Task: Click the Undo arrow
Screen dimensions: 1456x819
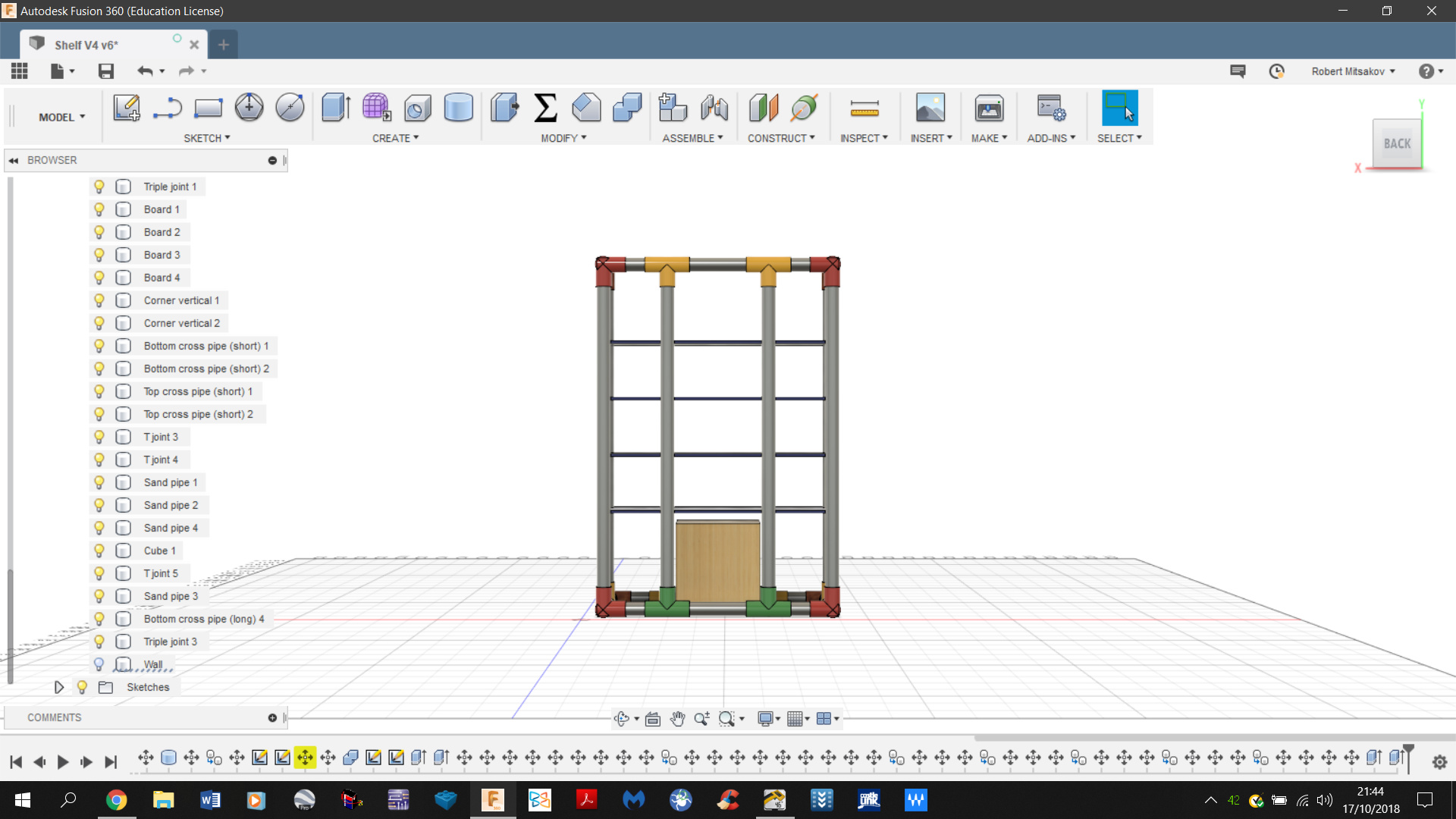Action: [145, 71]
